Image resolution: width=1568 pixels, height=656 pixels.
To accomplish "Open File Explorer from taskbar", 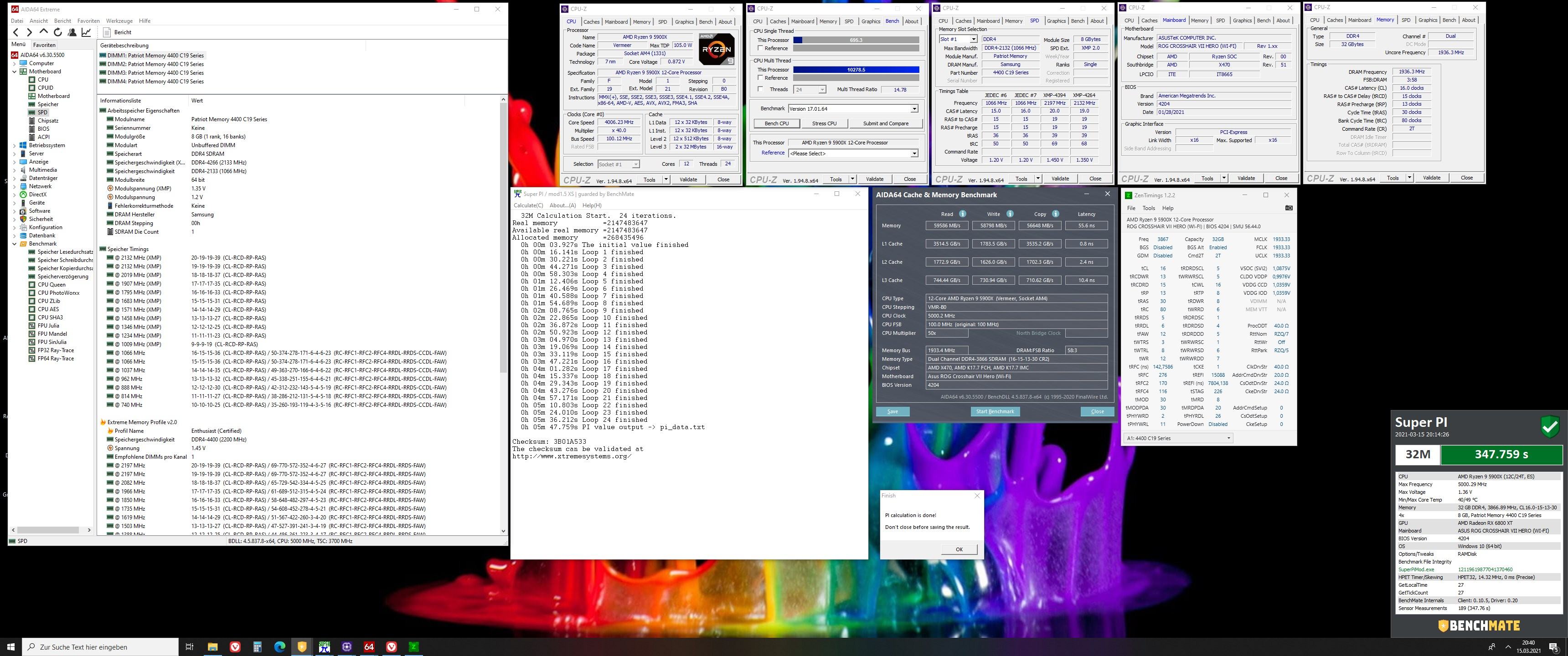I will [x=212, y=647].
